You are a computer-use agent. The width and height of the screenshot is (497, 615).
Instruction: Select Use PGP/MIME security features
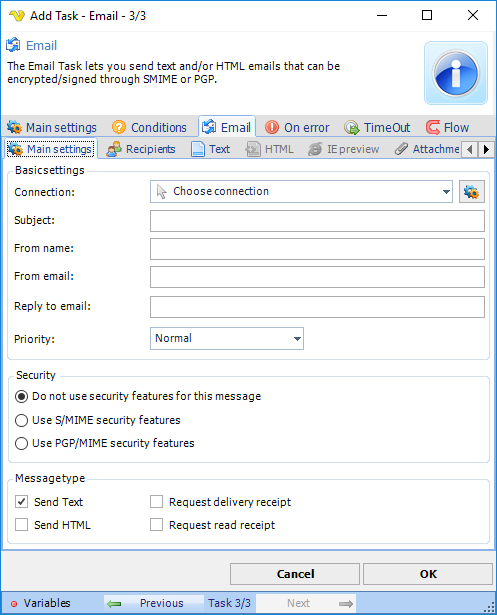105,443
